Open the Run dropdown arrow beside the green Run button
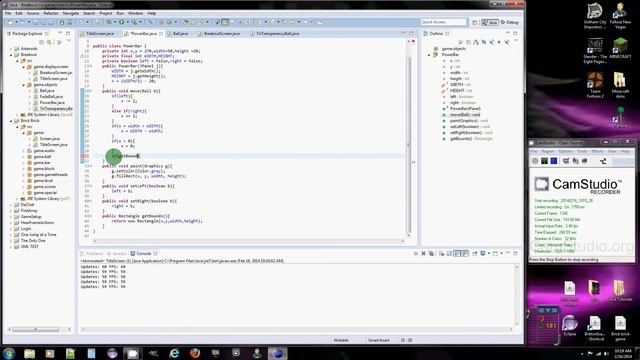 127,22
